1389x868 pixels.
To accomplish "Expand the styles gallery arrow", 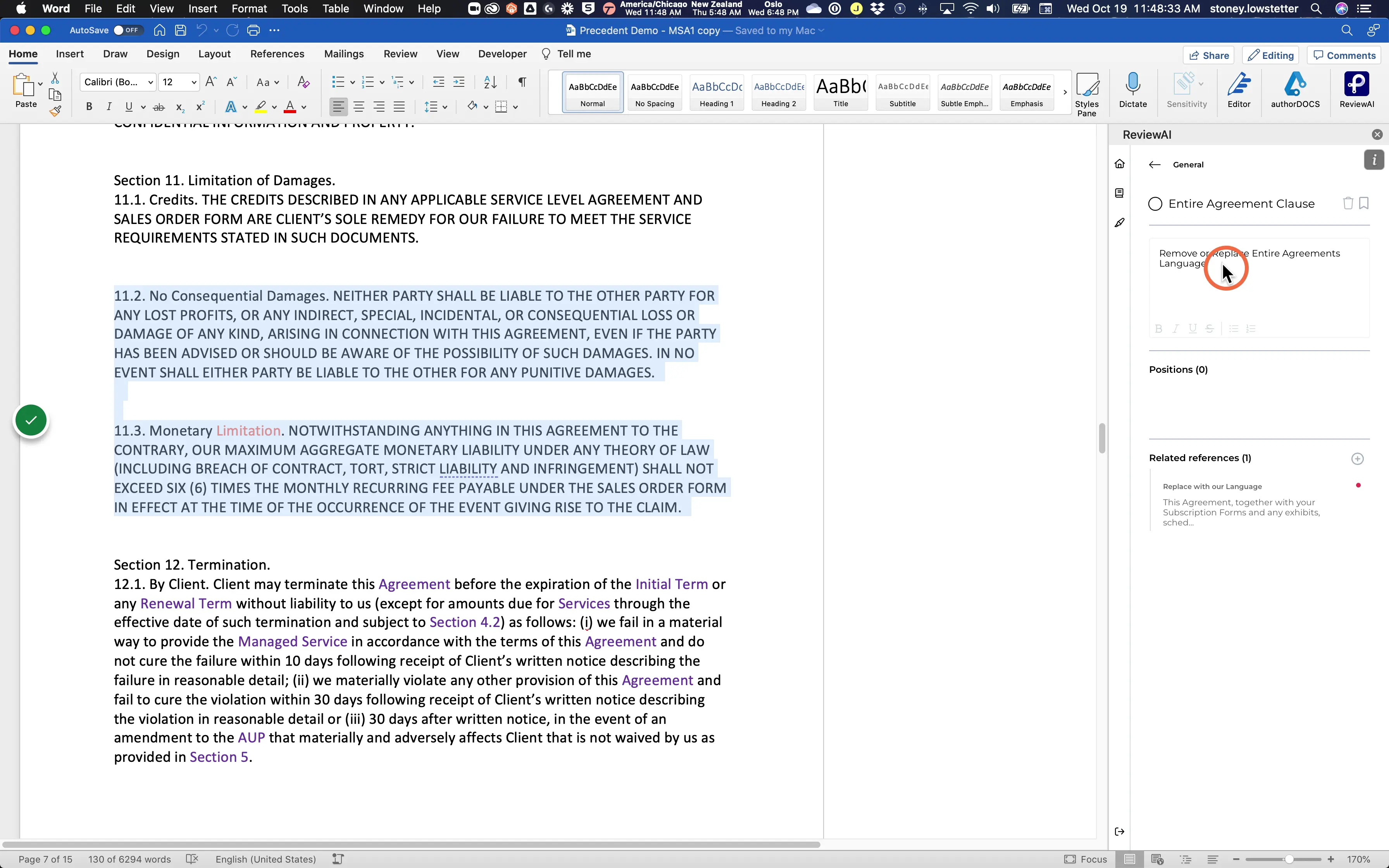I will (1065, 93).
